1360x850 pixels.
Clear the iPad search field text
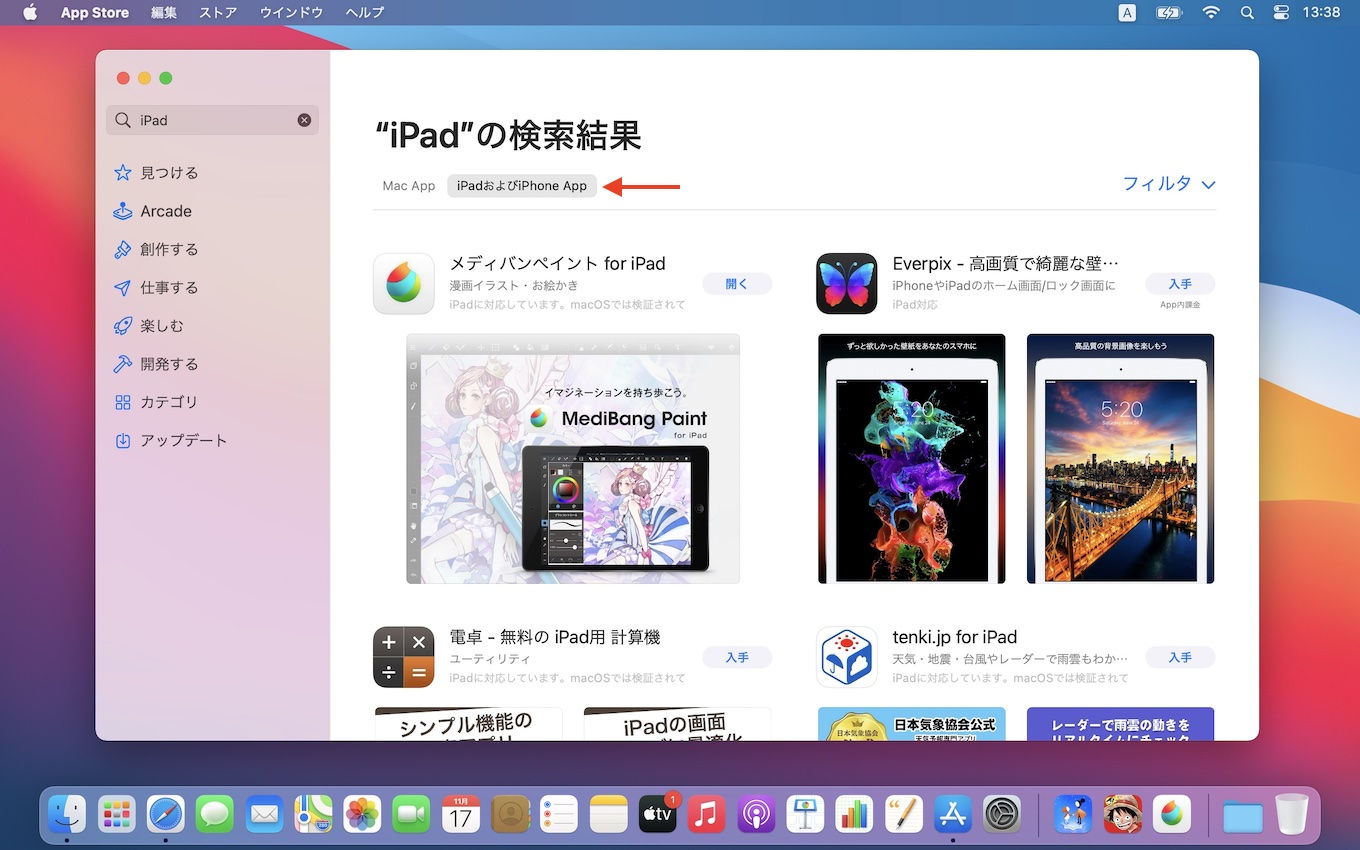[x=304, y=120]
